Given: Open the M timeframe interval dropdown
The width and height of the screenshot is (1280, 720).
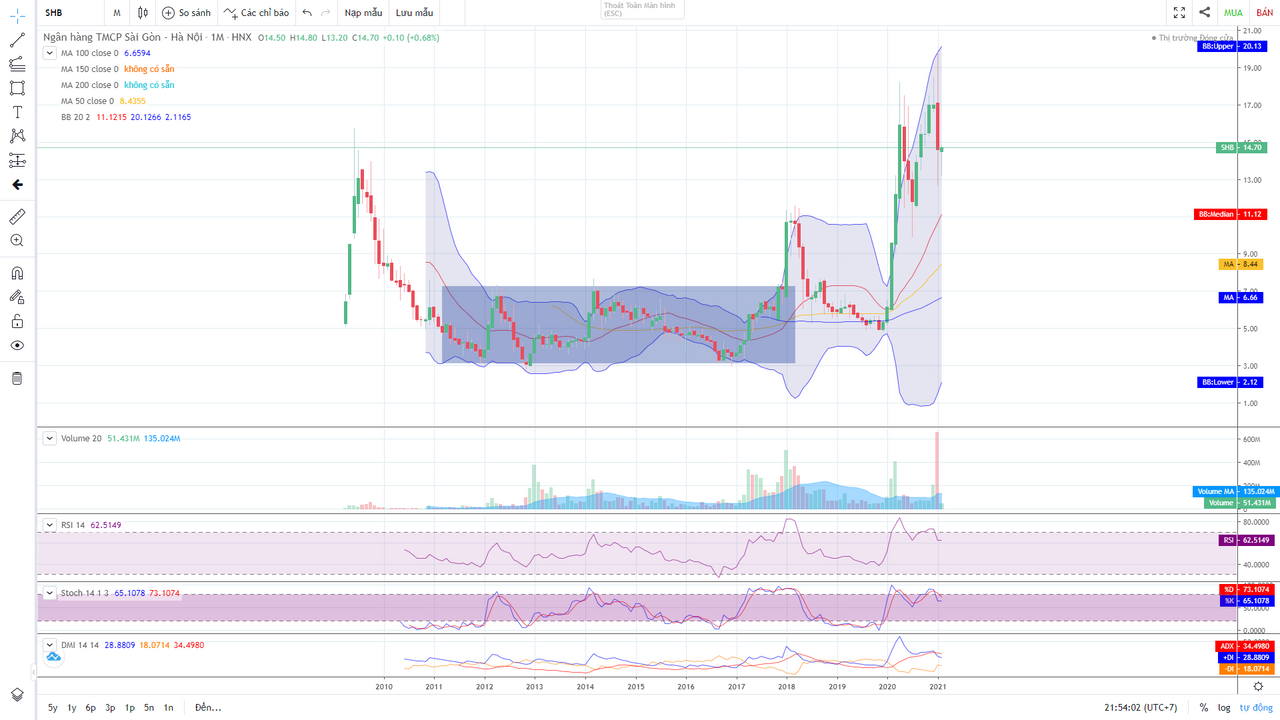Looking at the screenshot, I should coord(117,13).
